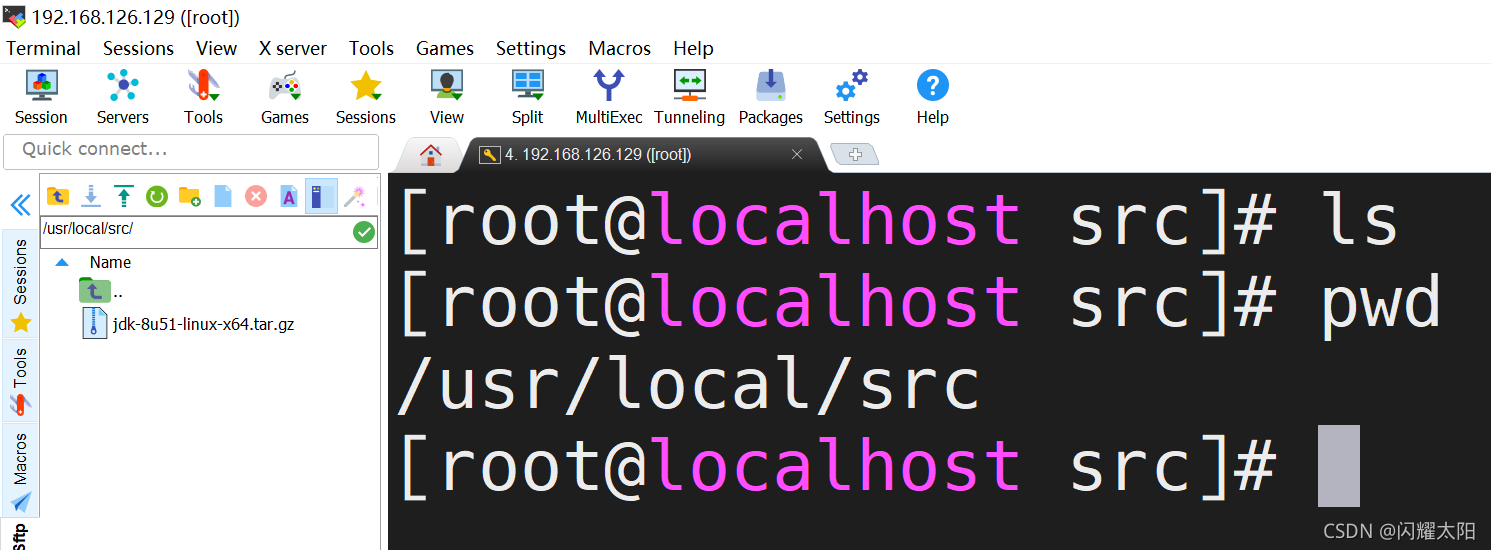The image size is (1491, 550).
Task: Open the Tools menu
Action: pyautogui.click(x=371, y=48)
